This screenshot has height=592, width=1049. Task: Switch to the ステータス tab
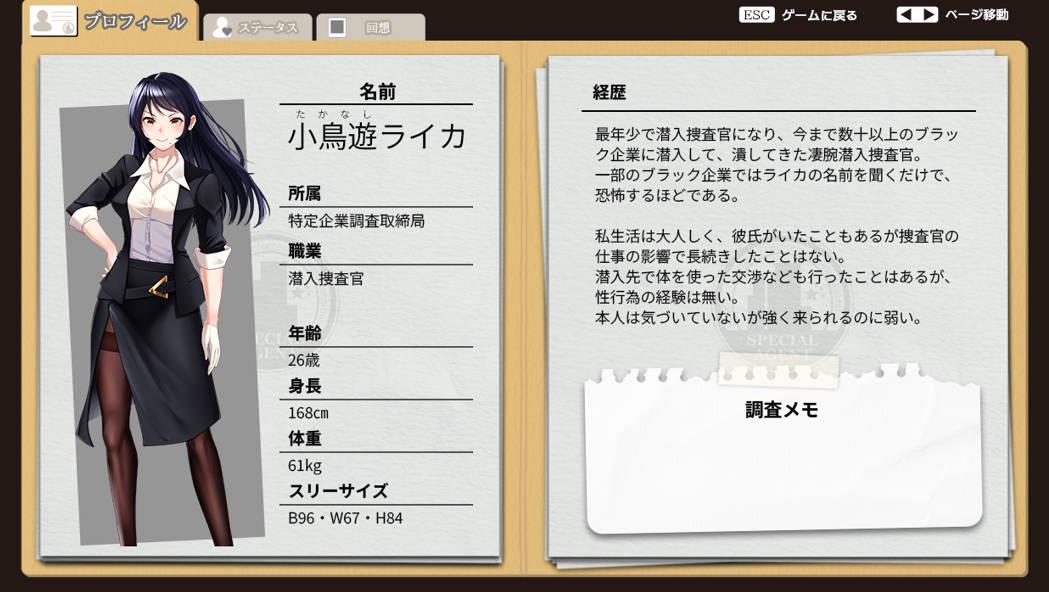tap(267, 28)
